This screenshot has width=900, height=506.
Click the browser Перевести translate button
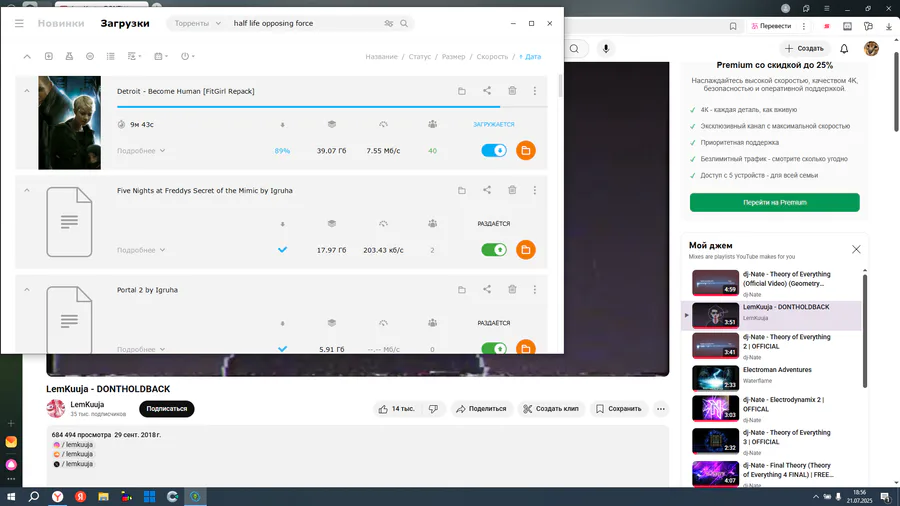pyautogui.click(x=771, y=26)
